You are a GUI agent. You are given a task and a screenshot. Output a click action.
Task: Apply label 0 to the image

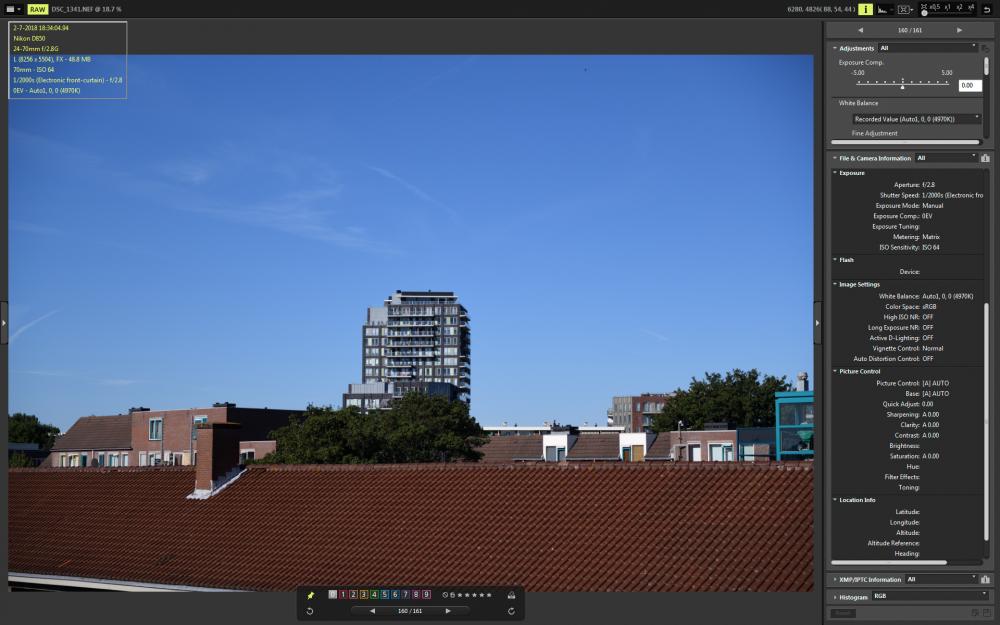[332, 594]
